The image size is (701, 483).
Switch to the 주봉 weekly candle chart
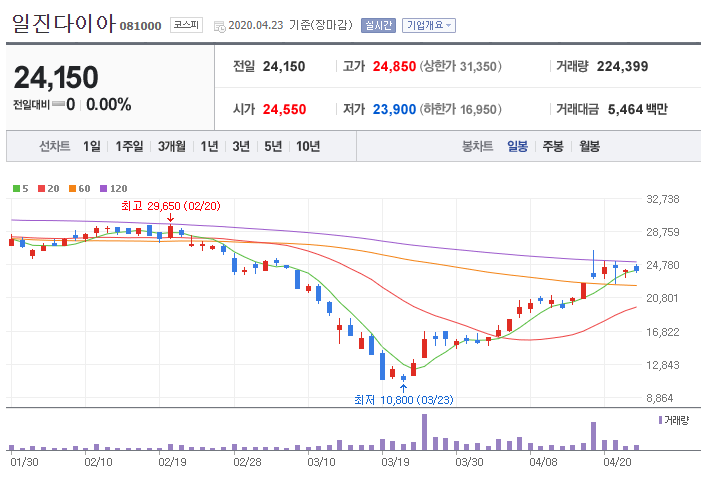[x=553, y=146]
